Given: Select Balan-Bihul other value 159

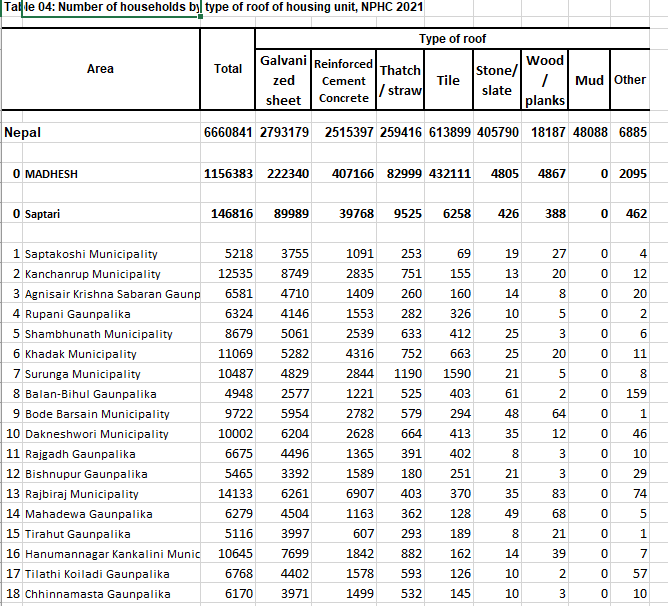Looking at the screenshot, I should [x=630, y=394].
